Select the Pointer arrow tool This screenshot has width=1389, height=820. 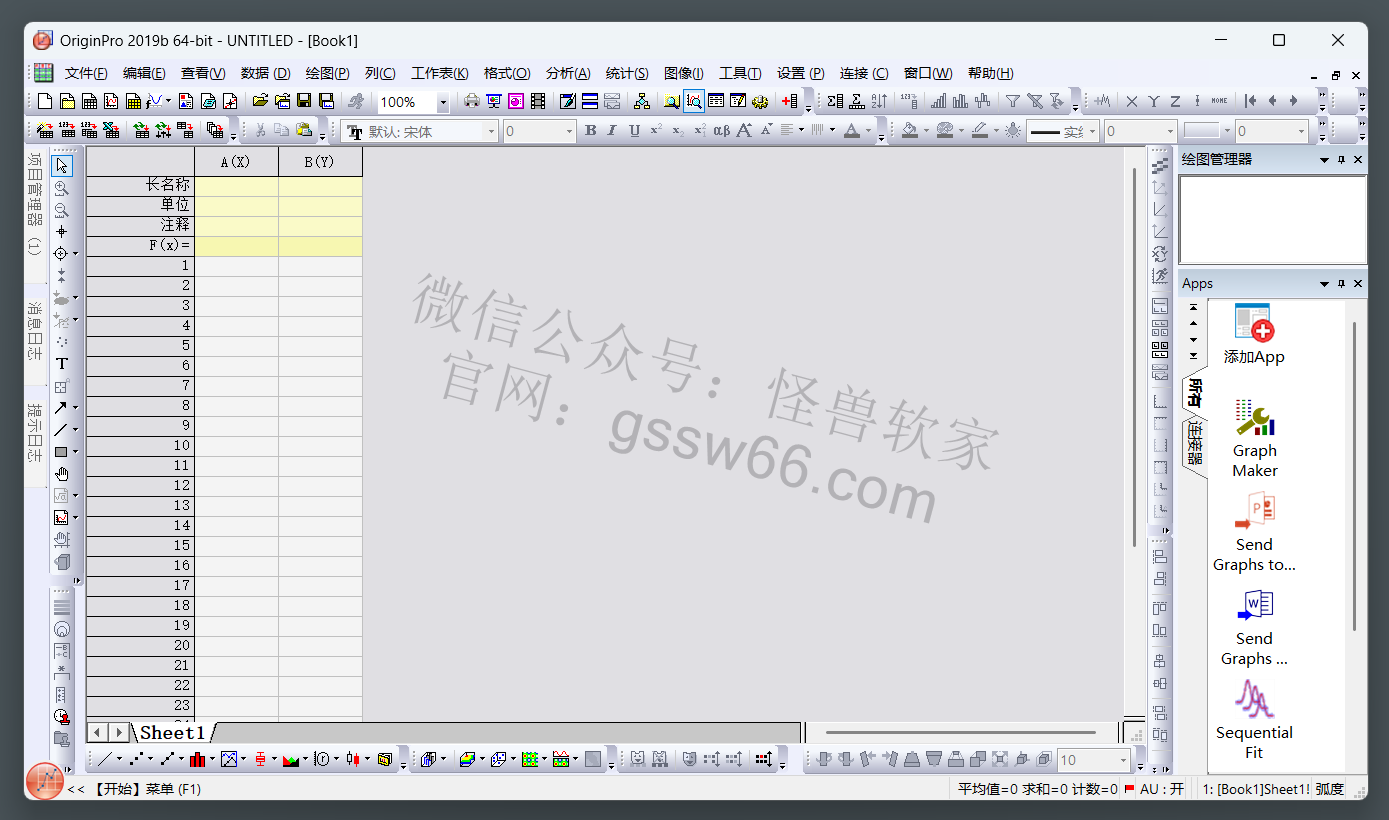[x=62, y=166]
